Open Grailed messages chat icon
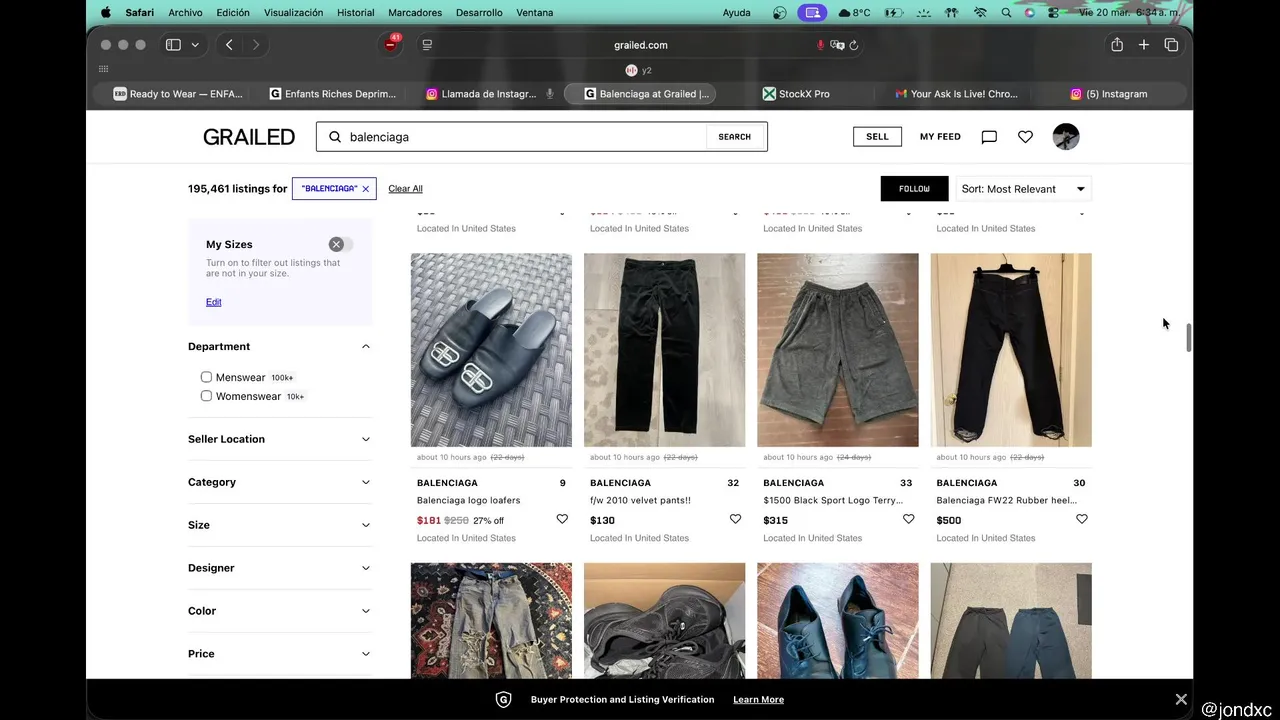Image resolution: width=1280 pixels, height=720 pixels. pos(989,137)
